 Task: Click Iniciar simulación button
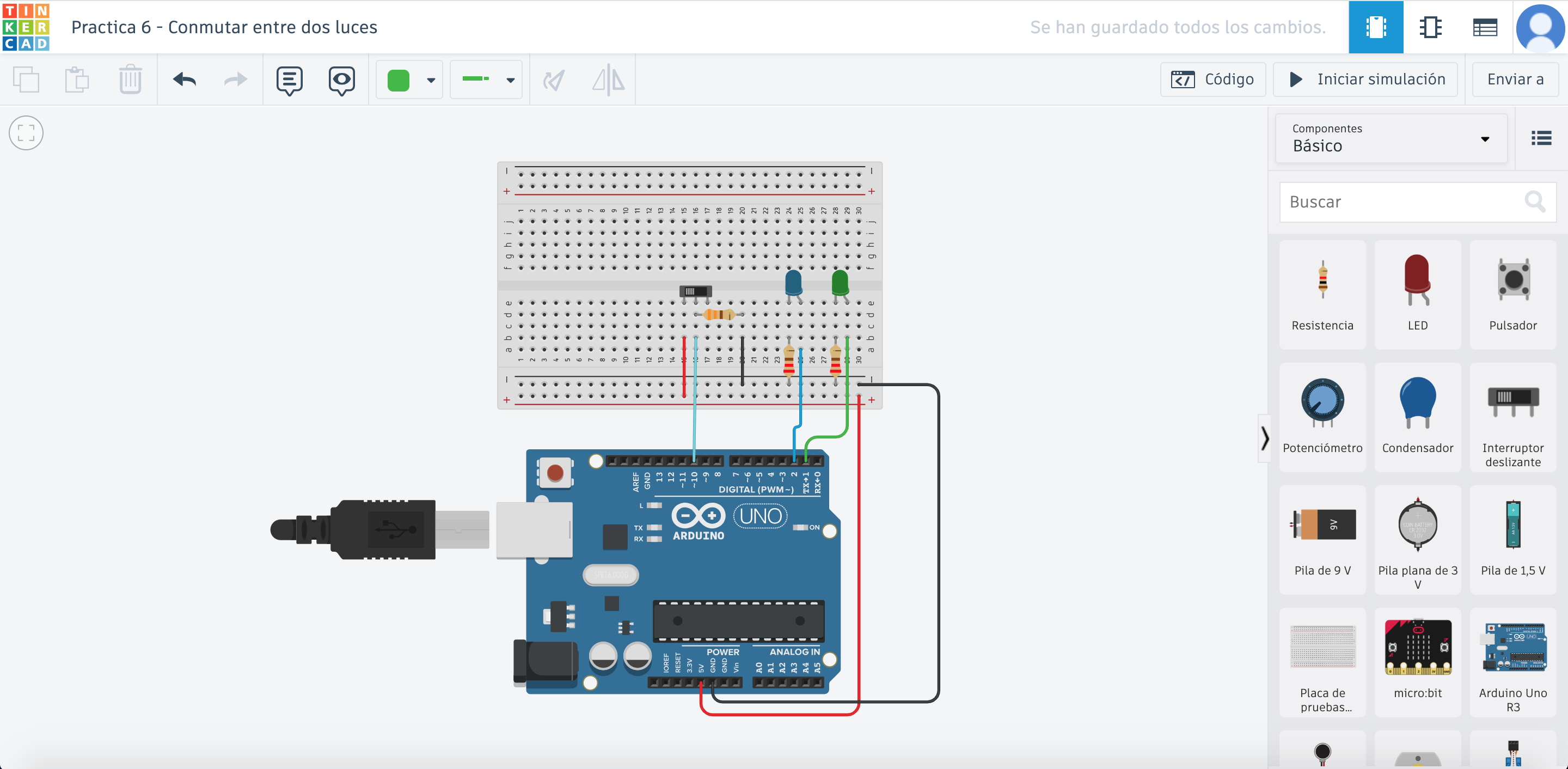click(1365, 80)
